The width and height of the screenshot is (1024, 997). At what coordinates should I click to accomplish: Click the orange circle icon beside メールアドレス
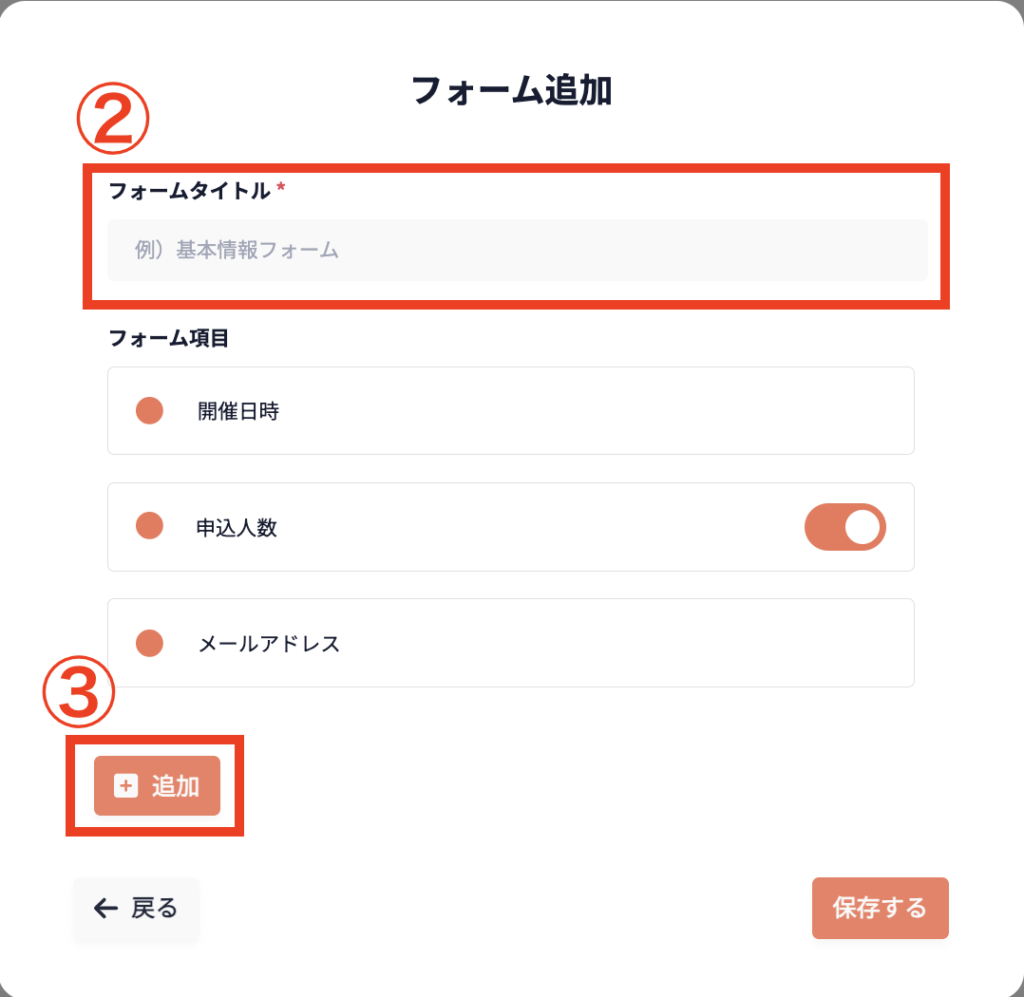tap(149, 643)
